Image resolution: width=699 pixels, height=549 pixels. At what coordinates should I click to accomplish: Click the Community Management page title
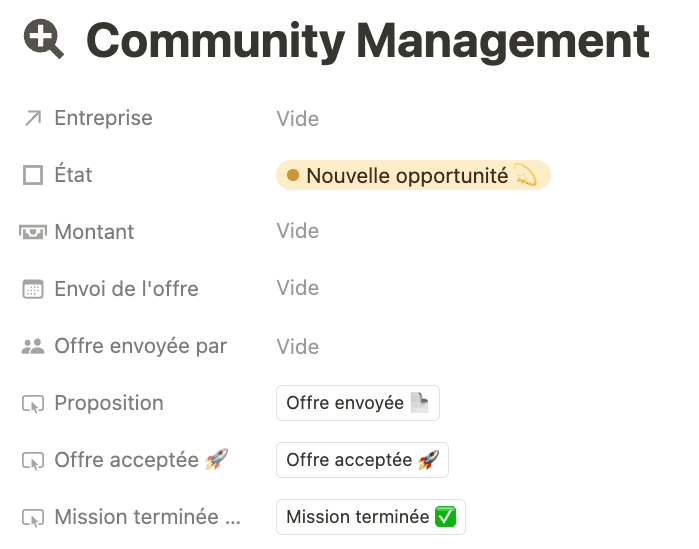pyautogui.click(x=368, y=41)
